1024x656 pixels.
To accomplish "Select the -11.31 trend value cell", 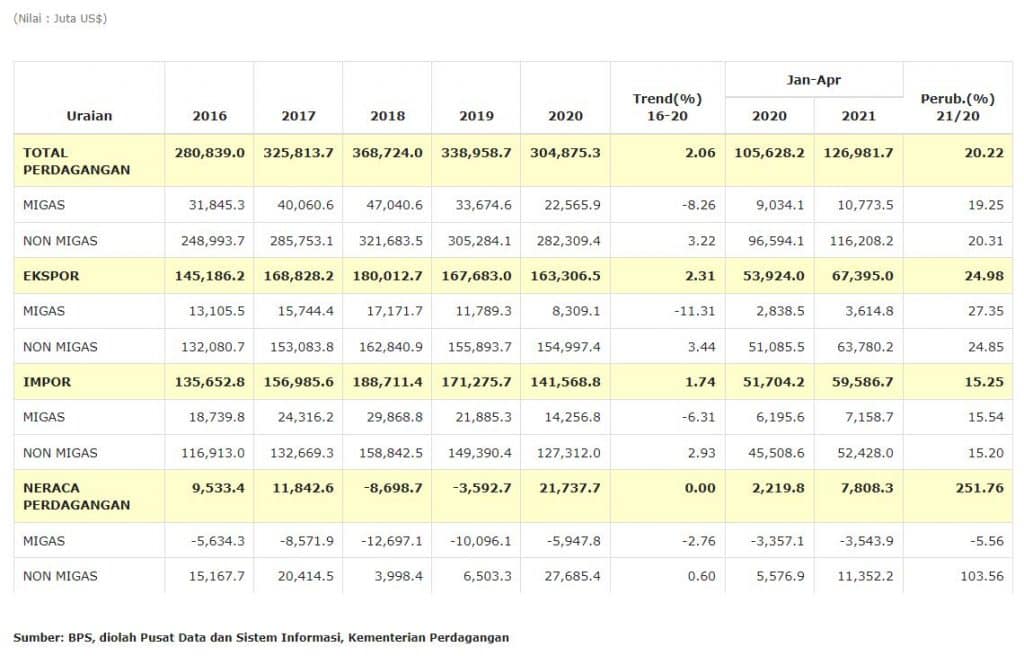I will coord(694,311).
